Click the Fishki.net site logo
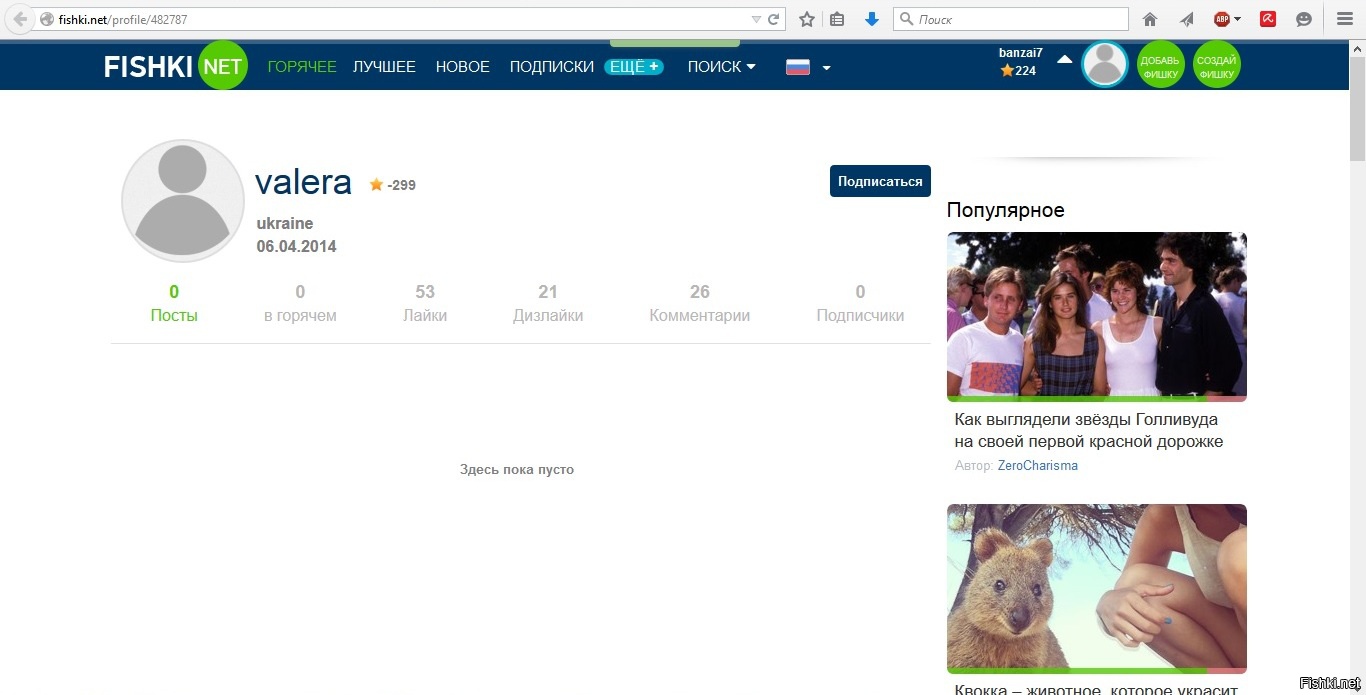The image size is (1366, 695). click(x=175, y=66)
